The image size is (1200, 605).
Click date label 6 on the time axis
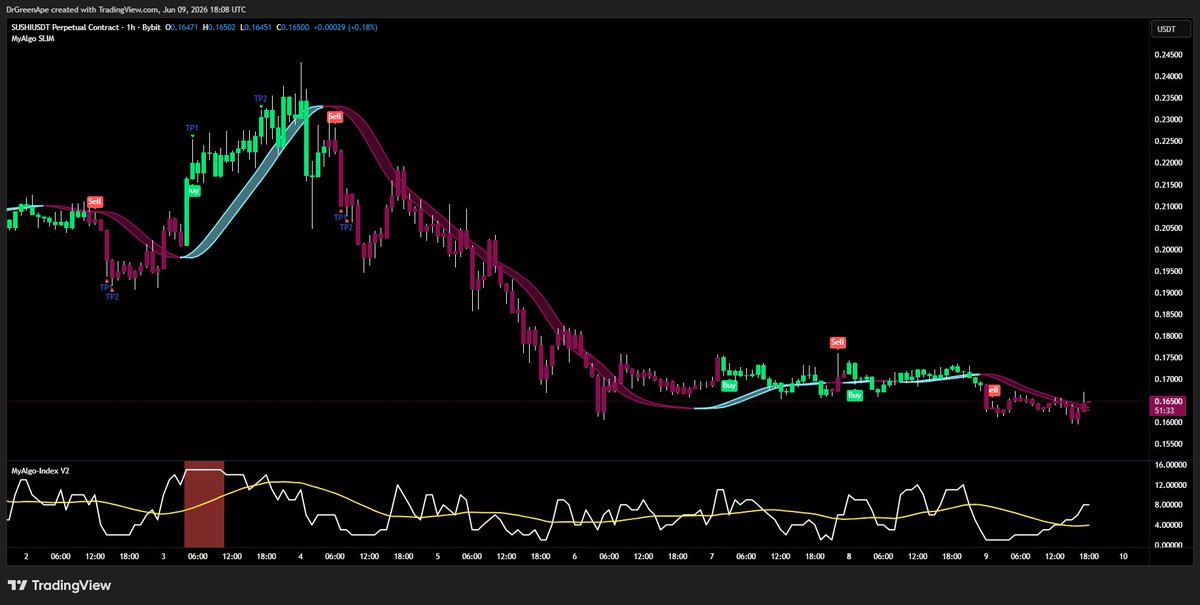pos(574,556)
